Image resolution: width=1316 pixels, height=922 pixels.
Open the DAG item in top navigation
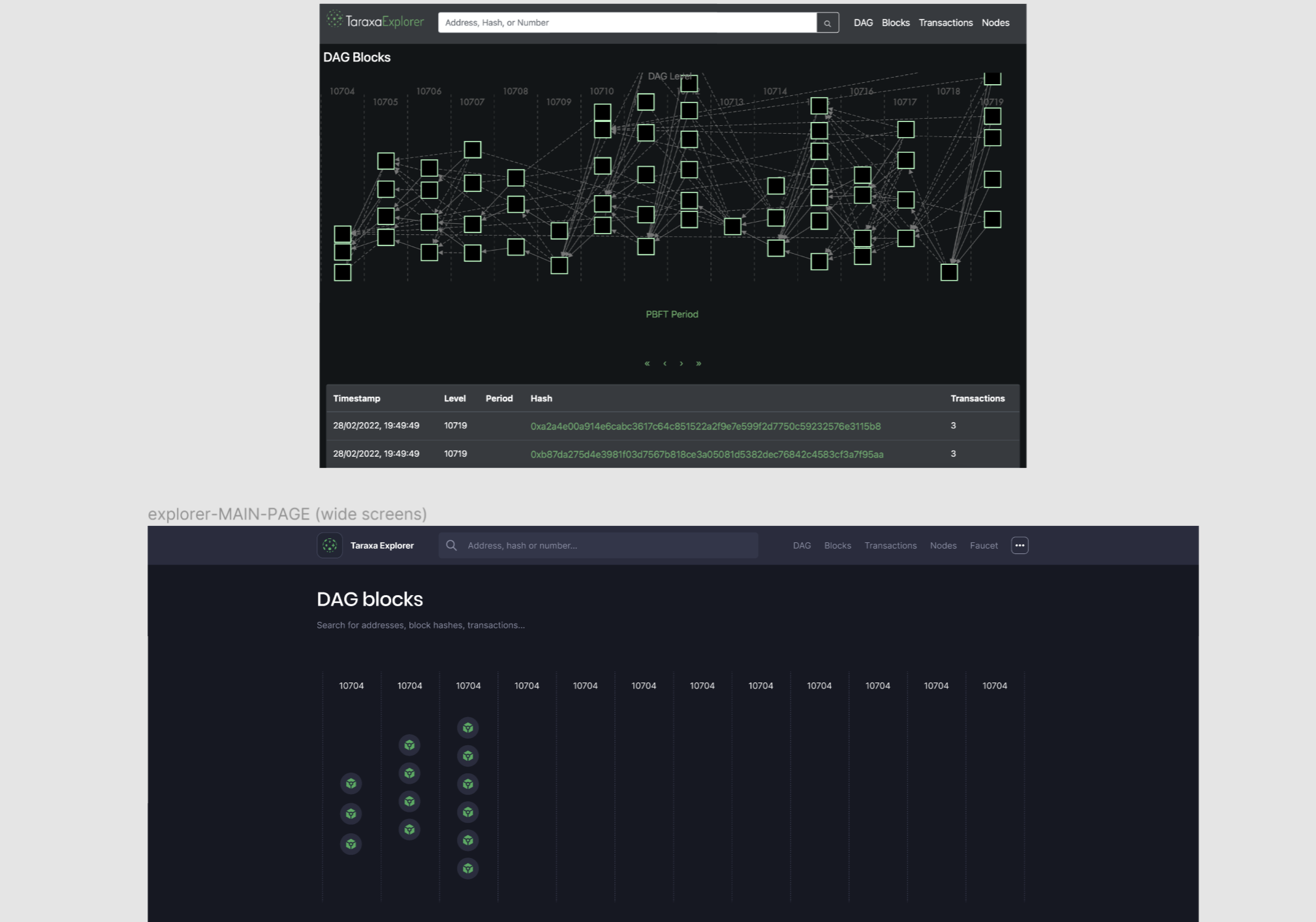863,22
